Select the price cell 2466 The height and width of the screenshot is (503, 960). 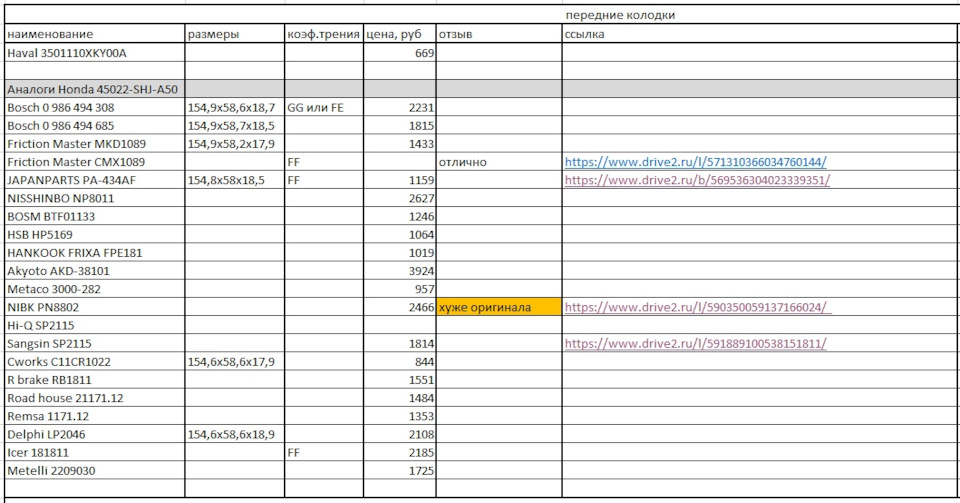pyautogui.click(x=400, y=307)
